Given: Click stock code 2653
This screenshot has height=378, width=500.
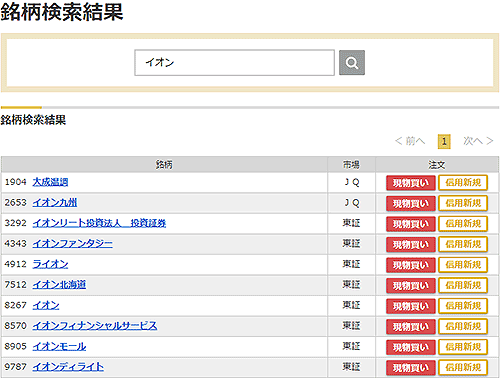Looking at the screenshot, I should 15,203.
